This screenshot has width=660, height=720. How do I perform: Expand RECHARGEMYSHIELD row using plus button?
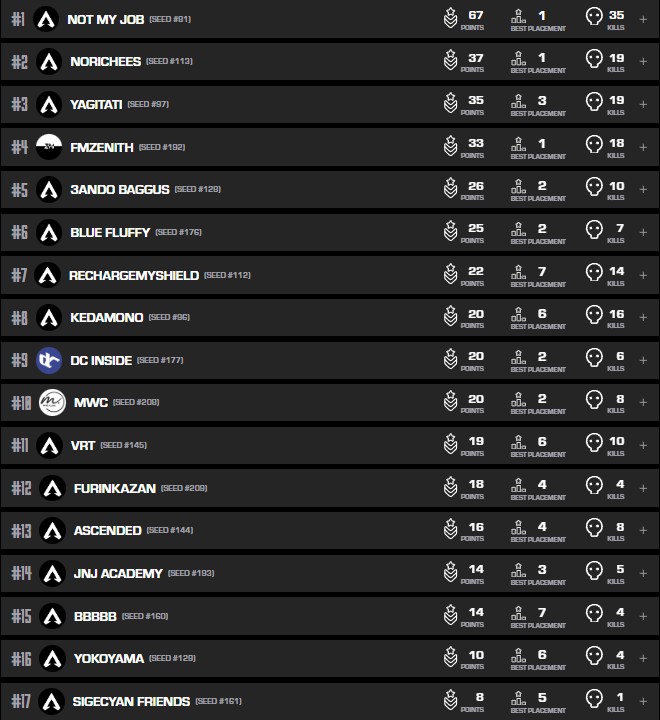click(x=643, y=274)
